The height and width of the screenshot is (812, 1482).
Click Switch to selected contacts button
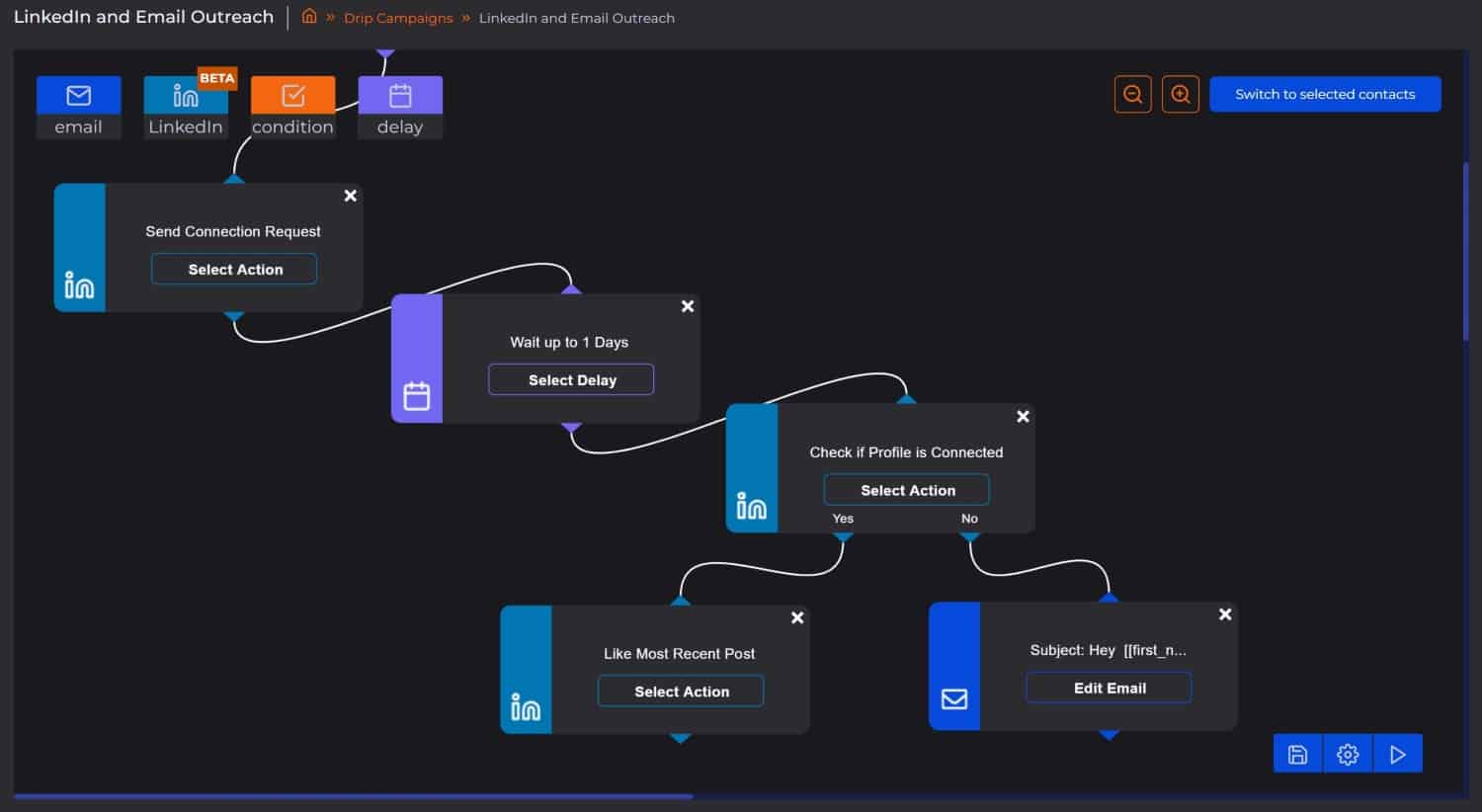coord(1324,95)
